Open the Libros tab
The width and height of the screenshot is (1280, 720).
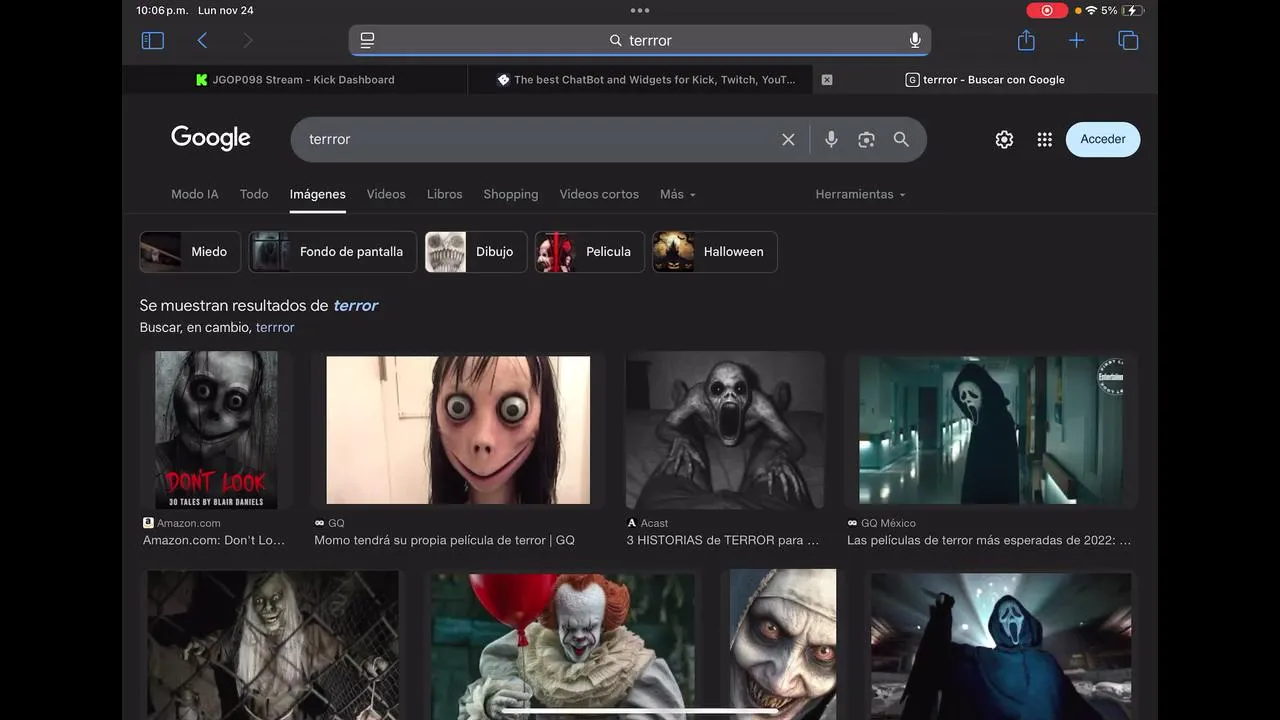(445, 194)
